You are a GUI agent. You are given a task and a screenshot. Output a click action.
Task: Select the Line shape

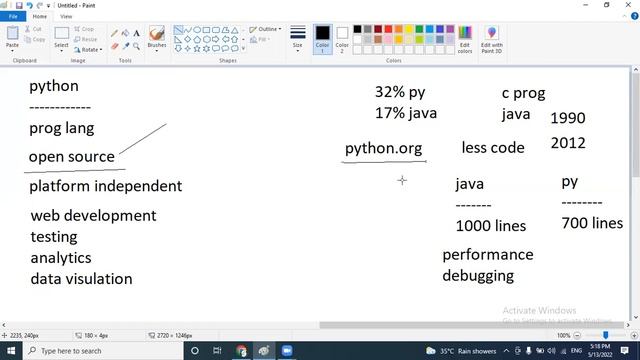pyautogui.click(x=178, y=30)
